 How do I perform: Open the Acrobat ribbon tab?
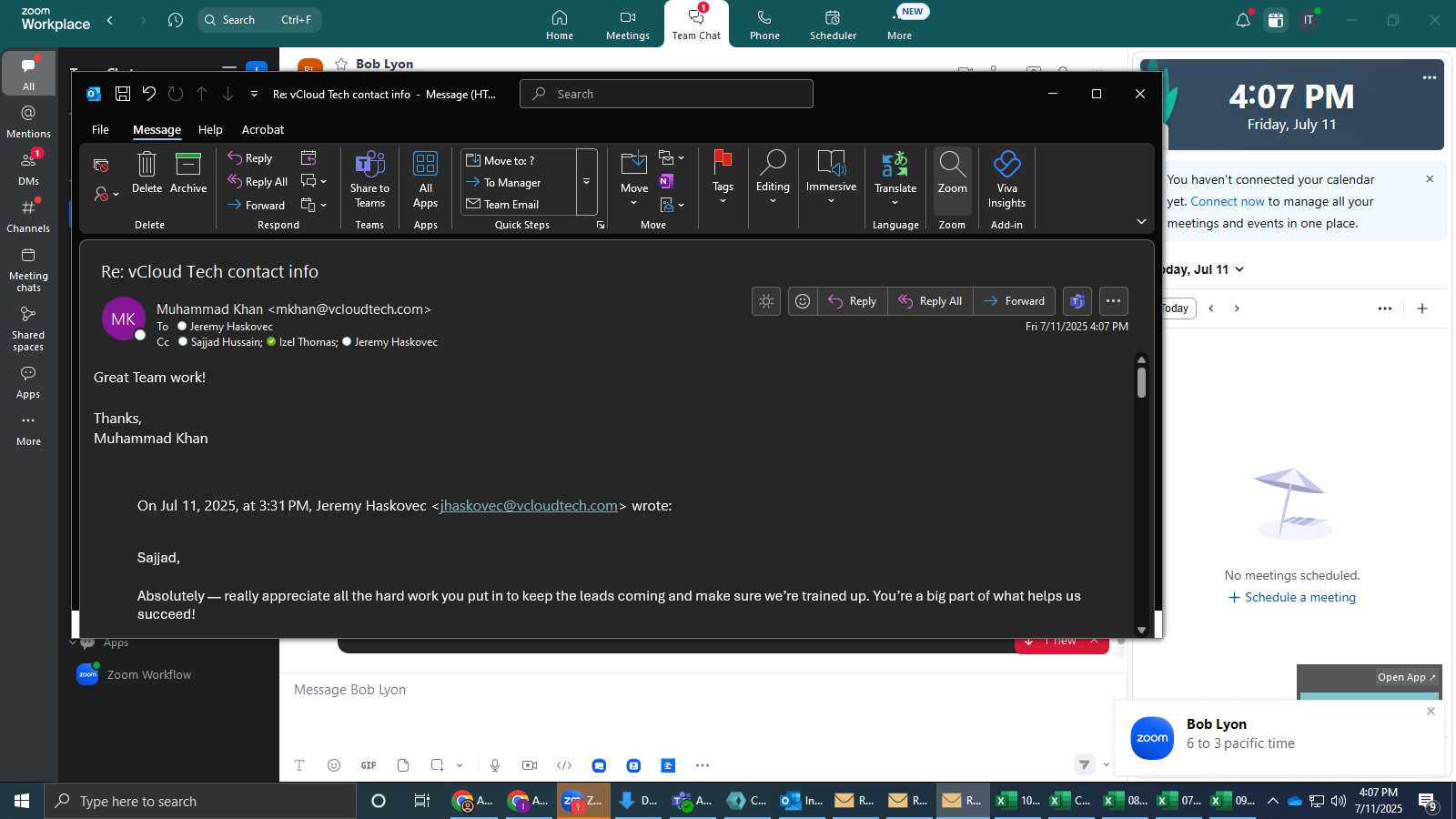(x=263, y=129)
